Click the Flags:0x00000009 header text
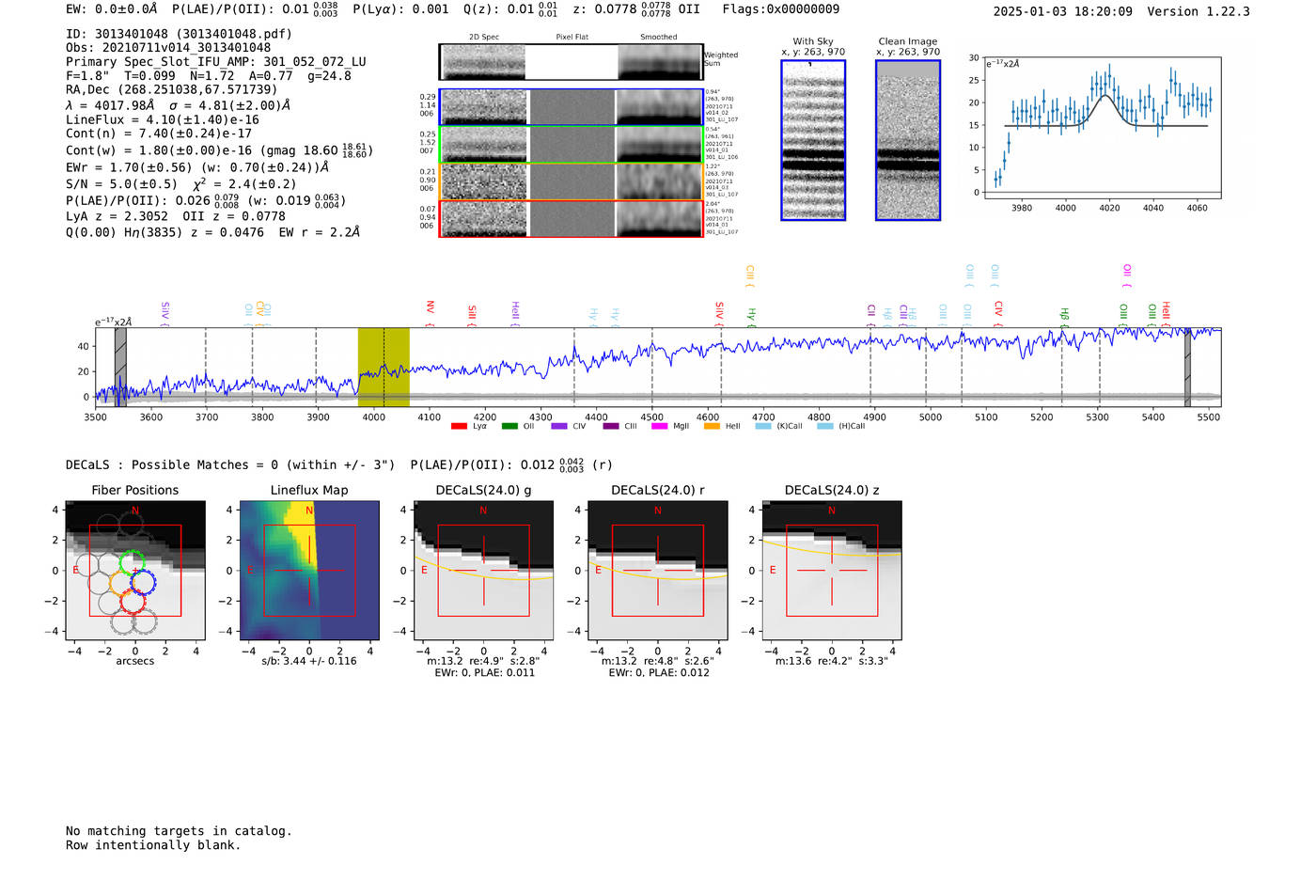Viewport: 1316px width, 896px height. click(781, 9)
